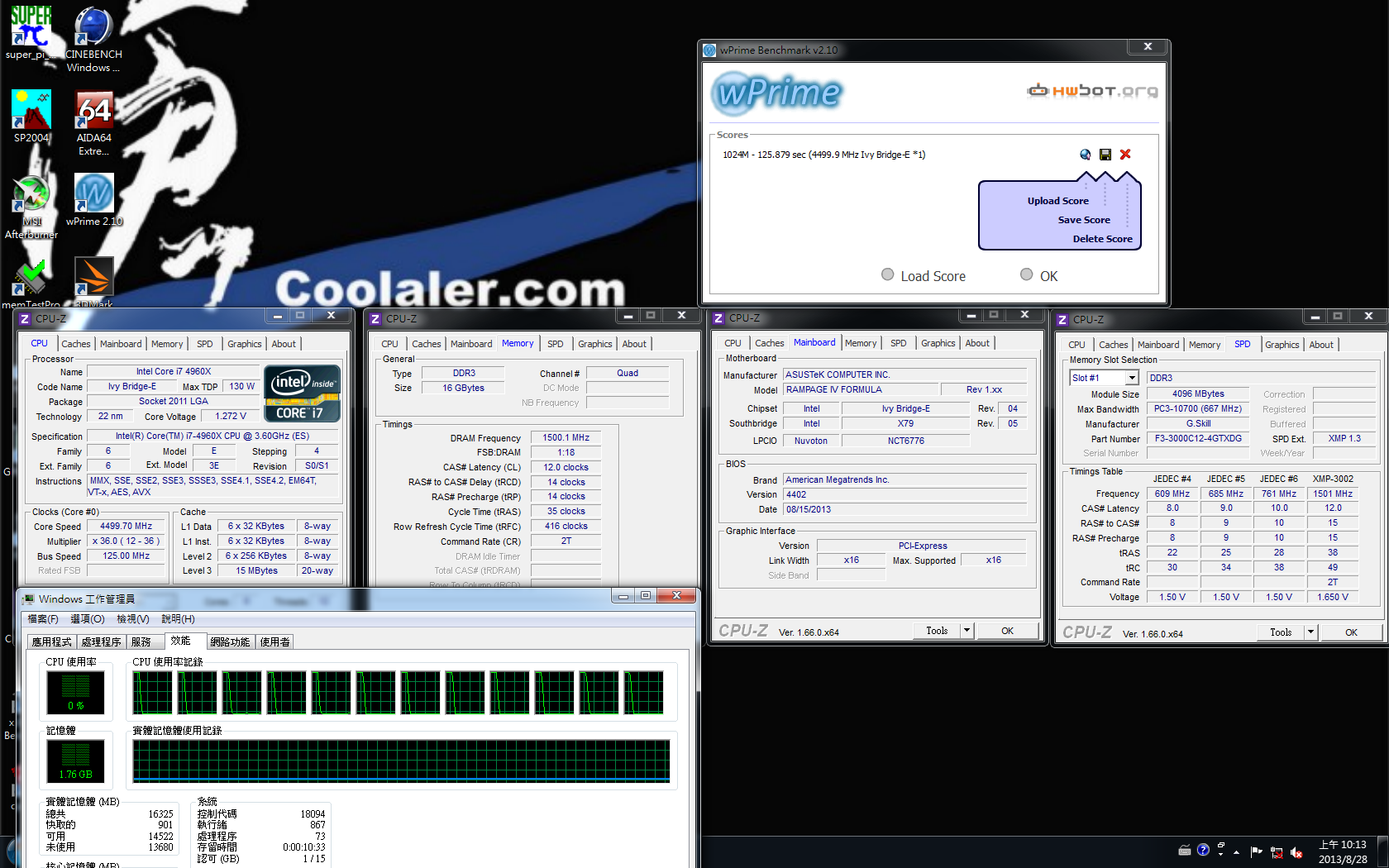The height and width of the screenshot is (868, 1389).
Task: Launch the wPrime 2.10 desktop icon
Action: pyautogui.click(x=93, y=199)
